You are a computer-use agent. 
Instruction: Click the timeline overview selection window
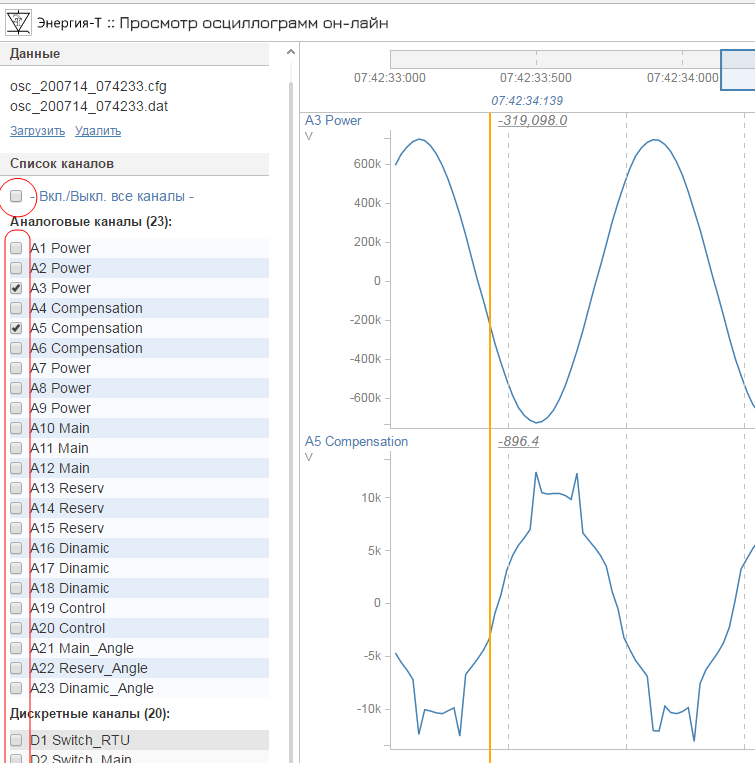coord(737,70)
